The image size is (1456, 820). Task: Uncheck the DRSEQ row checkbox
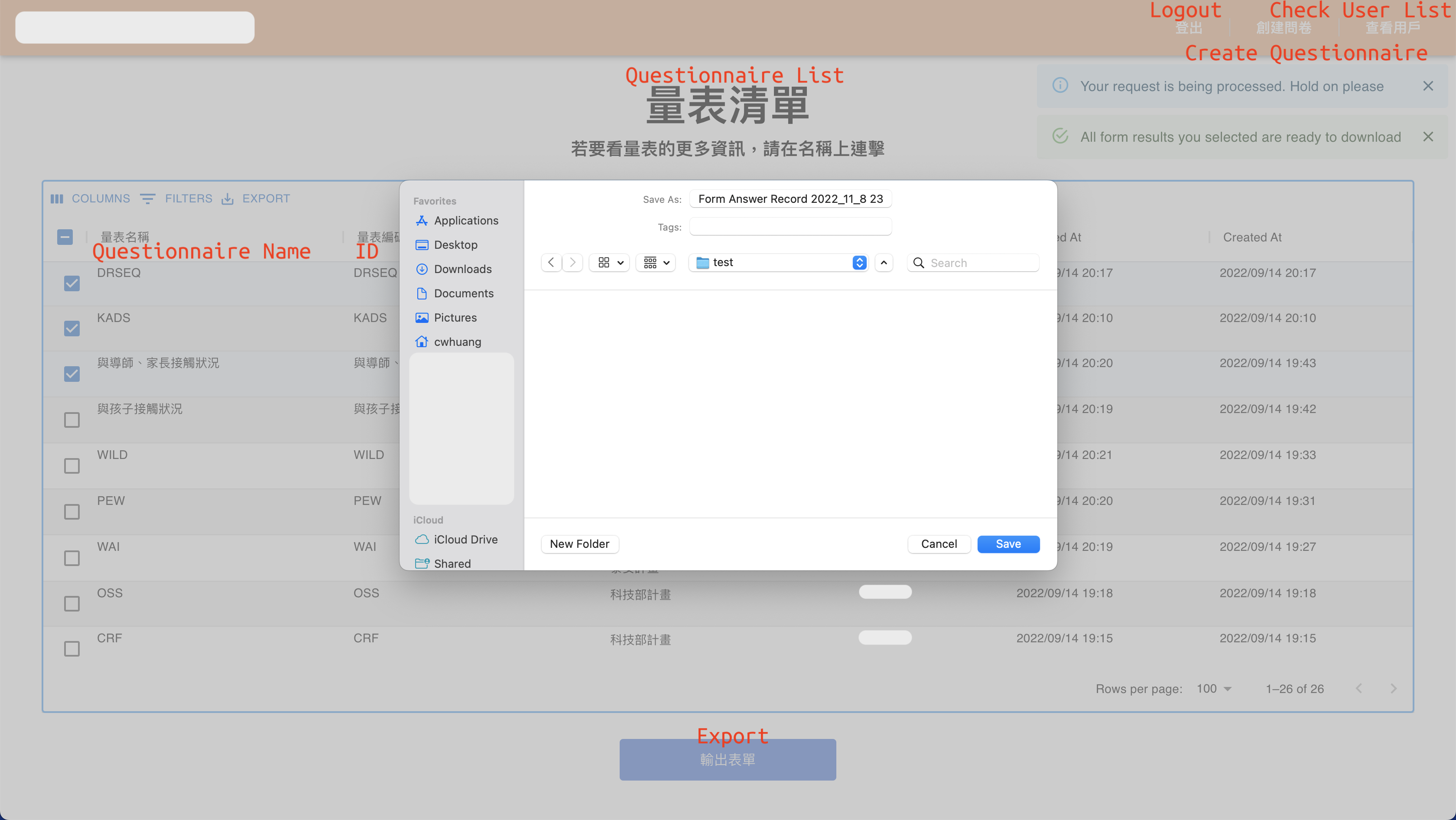72,283
